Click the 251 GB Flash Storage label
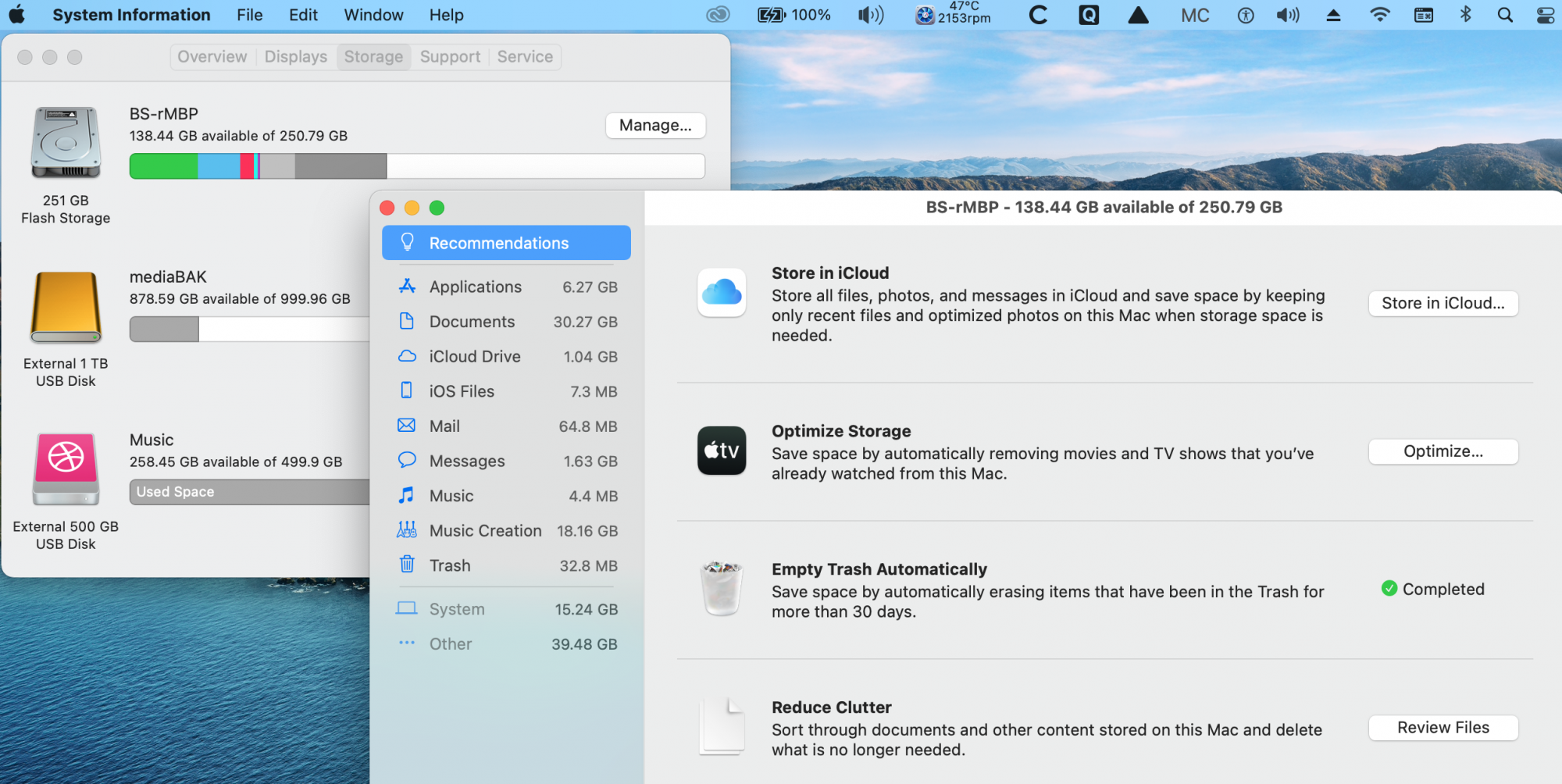Image resolution: width=1562 pixels, height=784 pixels. pyautogui.click(x=66, y=209)
